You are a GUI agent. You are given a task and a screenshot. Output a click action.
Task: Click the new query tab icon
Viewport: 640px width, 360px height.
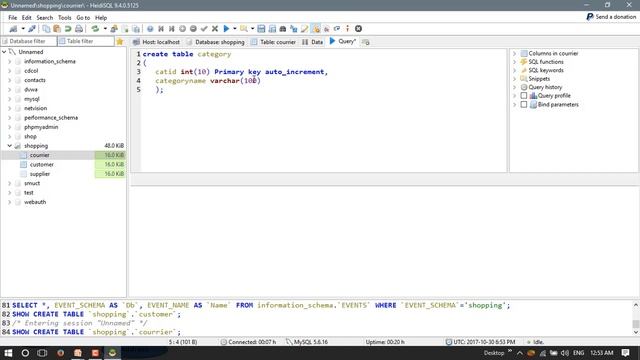(366, 42)
